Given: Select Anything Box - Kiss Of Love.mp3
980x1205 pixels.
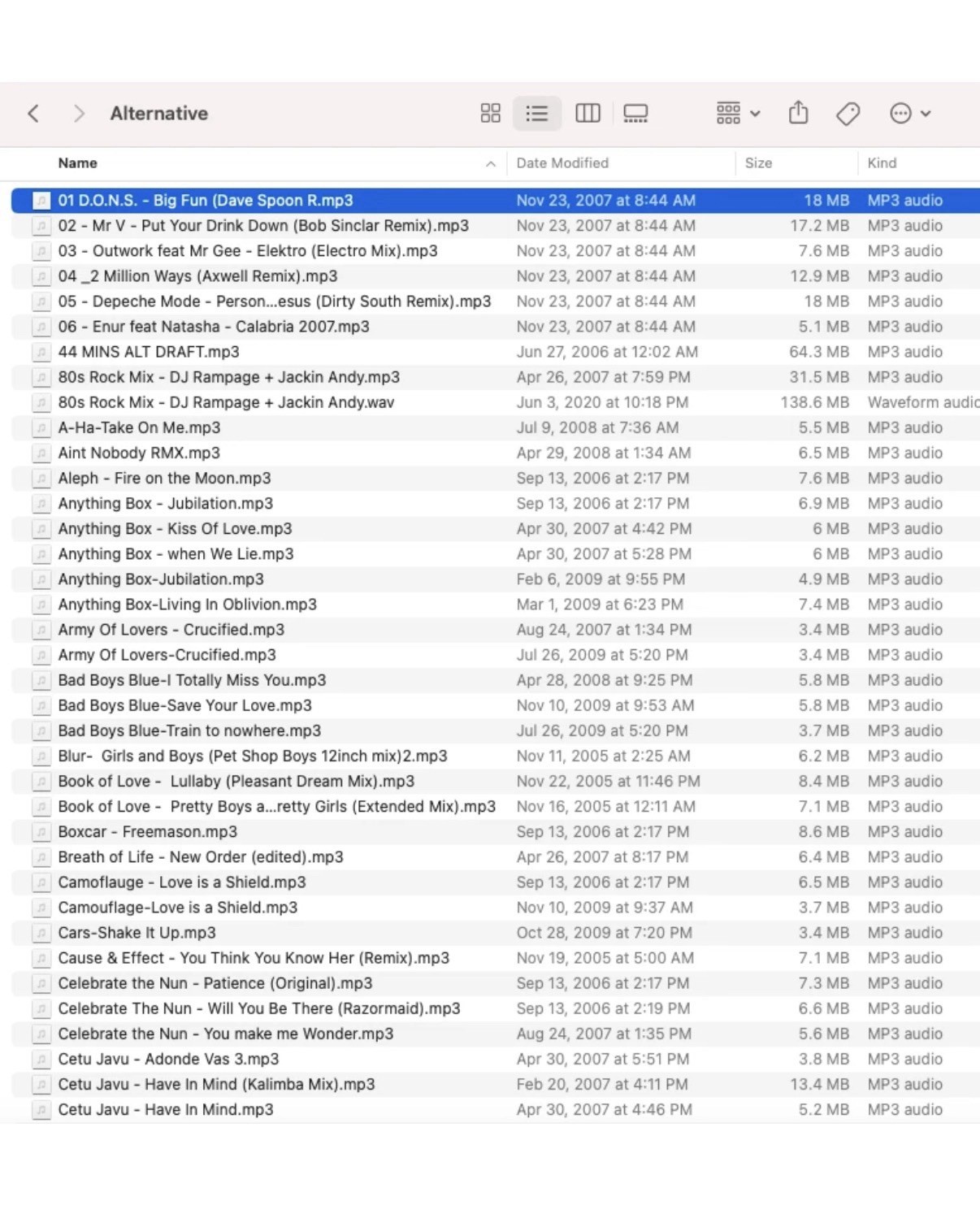Looking at the screenshot, I should (175, 529).
